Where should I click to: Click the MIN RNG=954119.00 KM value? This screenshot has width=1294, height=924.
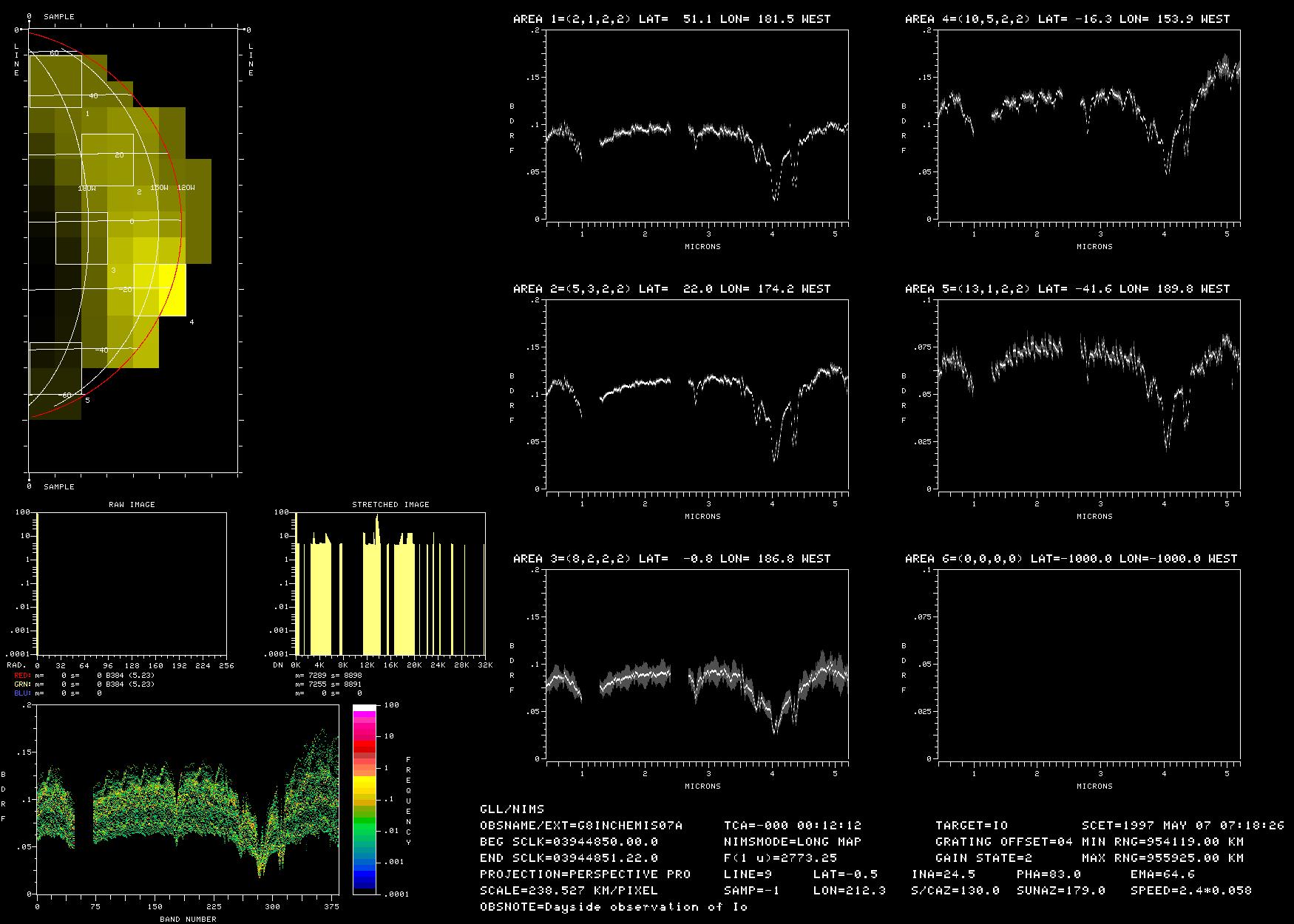[1162, 842]
